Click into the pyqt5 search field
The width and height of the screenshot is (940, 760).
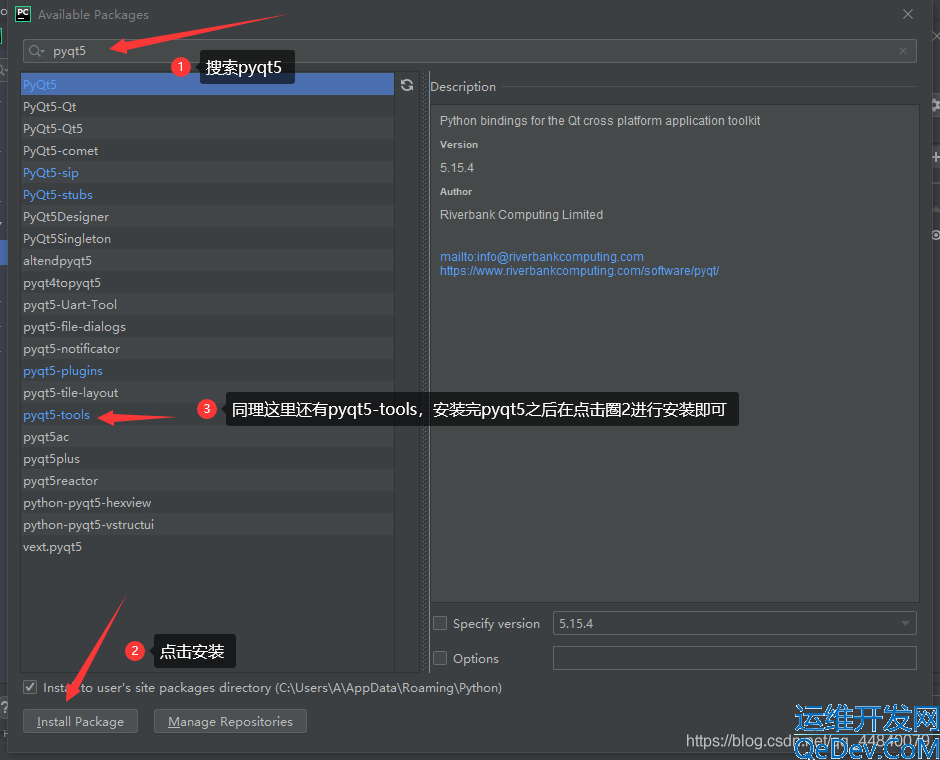tap(469, 51)
